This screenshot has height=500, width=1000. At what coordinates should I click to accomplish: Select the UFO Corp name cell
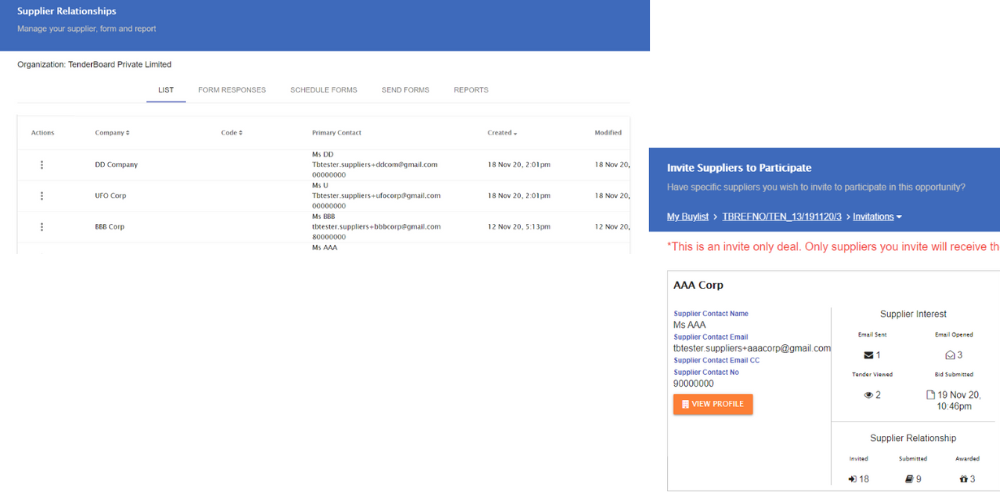(x=110, y=196)
